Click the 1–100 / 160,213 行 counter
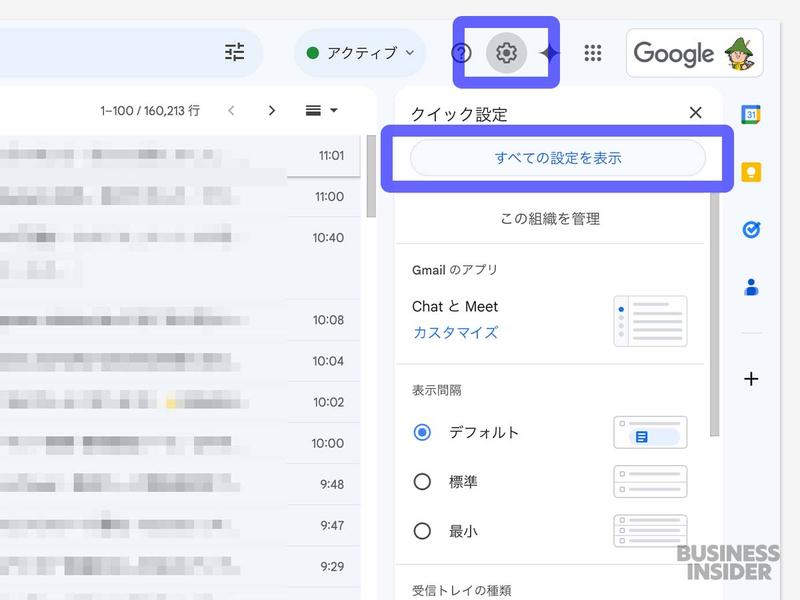Viewport: 800px width, 600px height. (150, 111)
